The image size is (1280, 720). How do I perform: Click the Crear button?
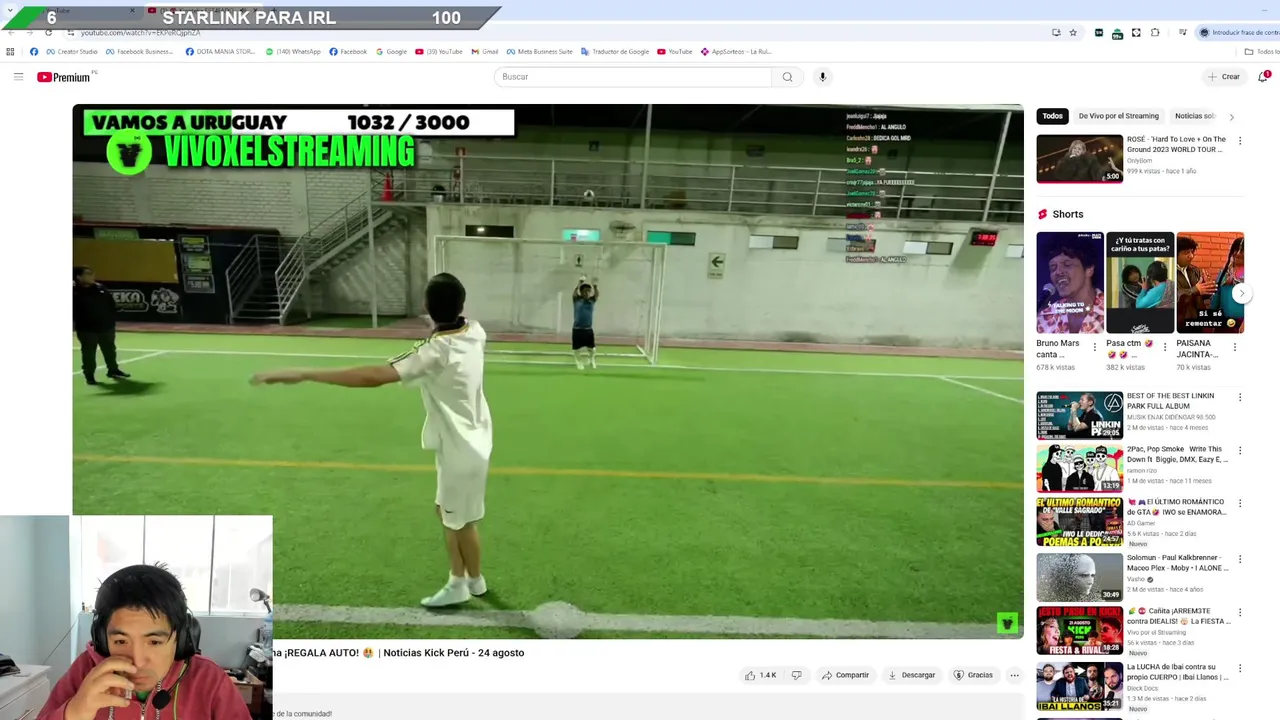pyautogui.click(x=1223, y=77)
